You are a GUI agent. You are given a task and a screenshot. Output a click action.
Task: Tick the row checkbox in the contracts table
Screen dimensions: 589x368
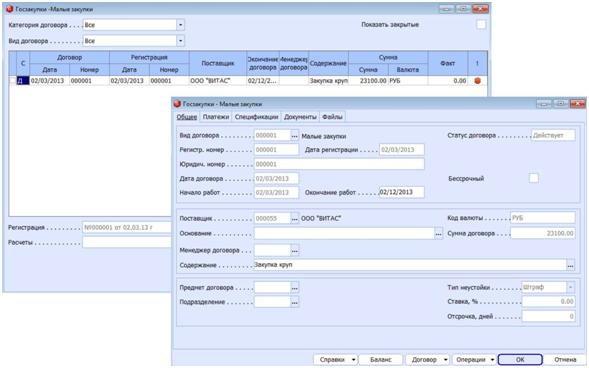(13, 81)
